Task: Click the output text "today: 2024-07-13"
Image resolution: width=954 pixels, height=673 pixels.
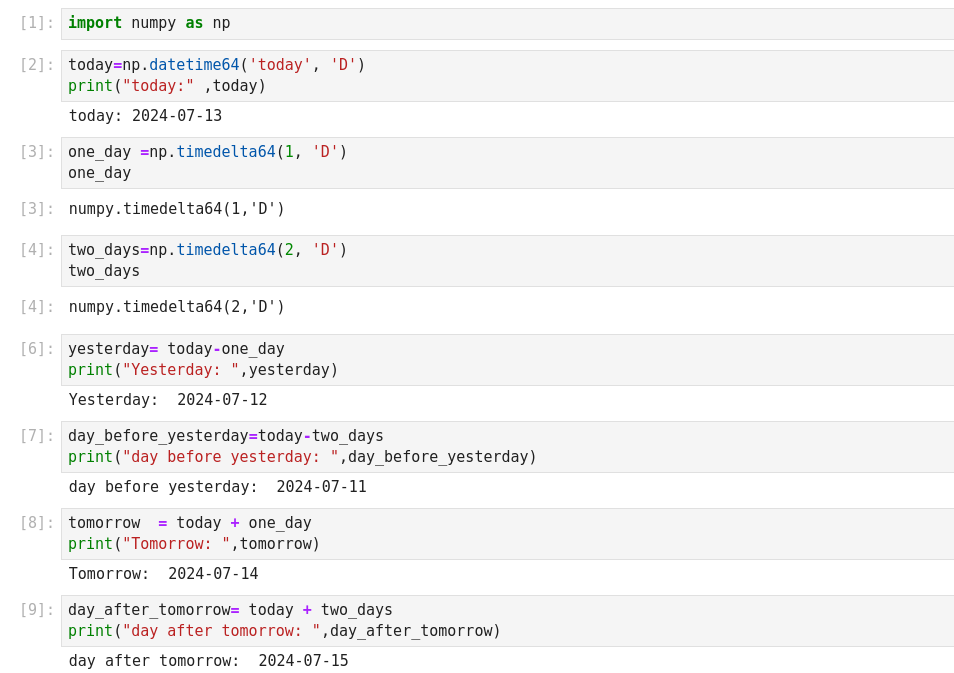Action: (145, 116)
